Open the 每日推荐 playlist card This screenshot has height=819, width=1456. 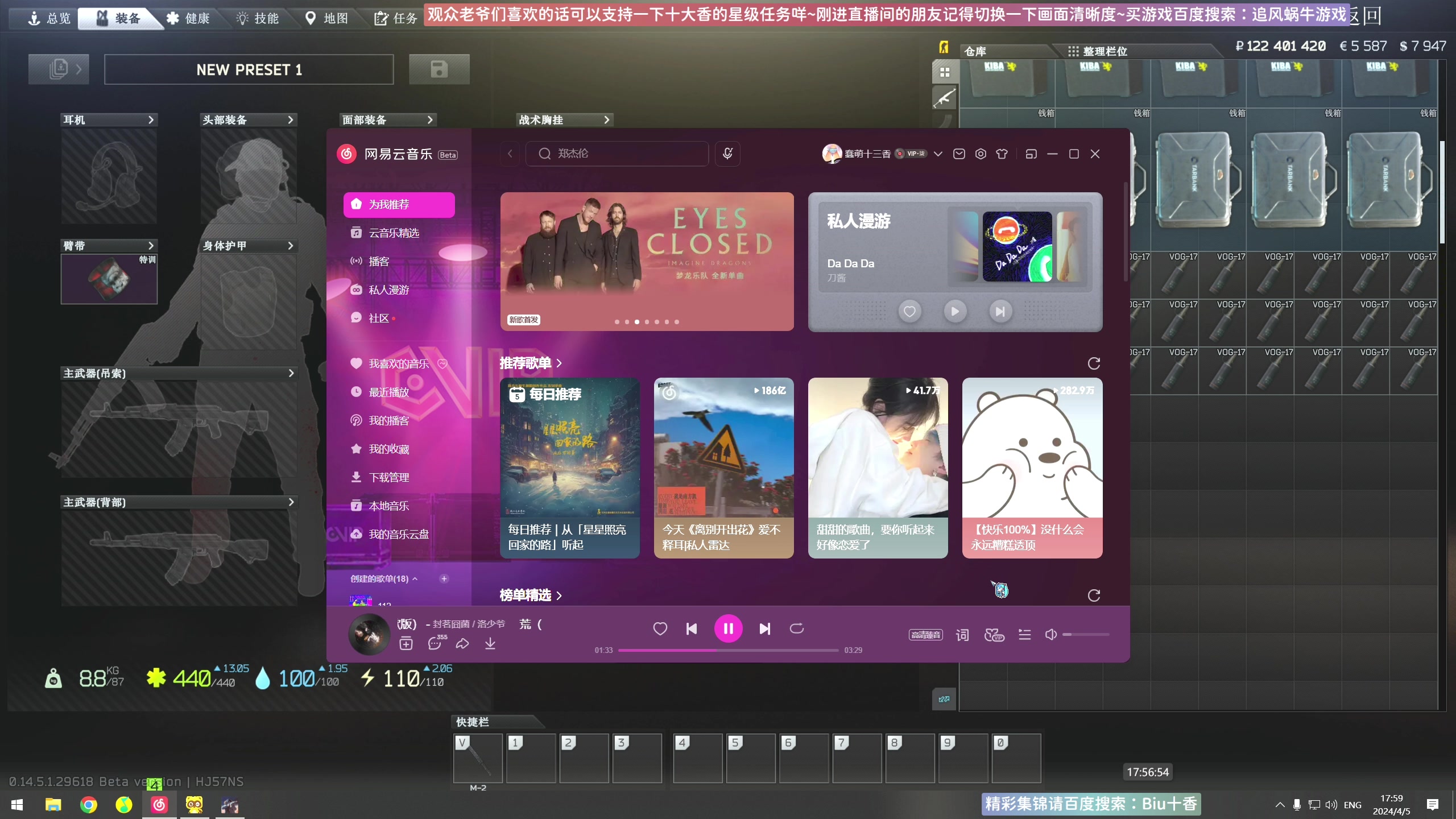click(570, 468)
